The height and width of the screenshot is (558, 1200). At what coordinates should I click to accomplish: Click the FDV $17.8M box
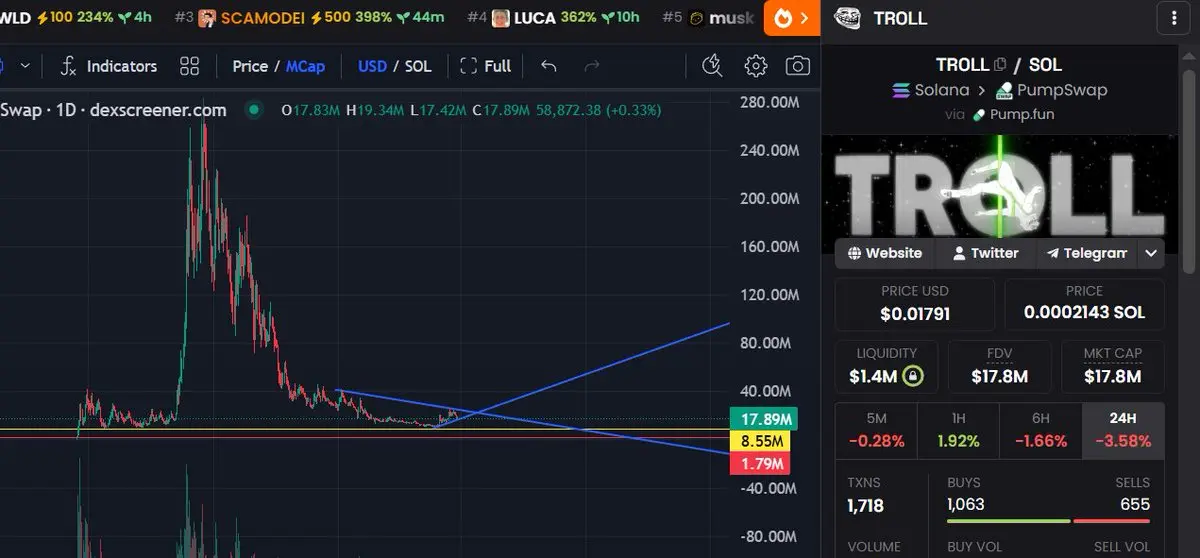point(1000,366)
